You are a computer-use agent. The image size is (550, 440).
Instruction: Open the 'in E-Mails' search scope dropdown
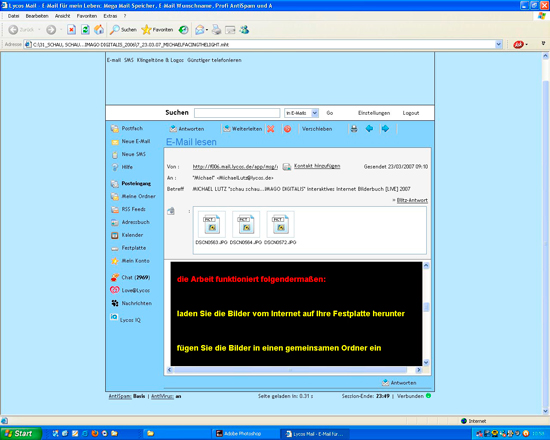(x=301, y=113)
